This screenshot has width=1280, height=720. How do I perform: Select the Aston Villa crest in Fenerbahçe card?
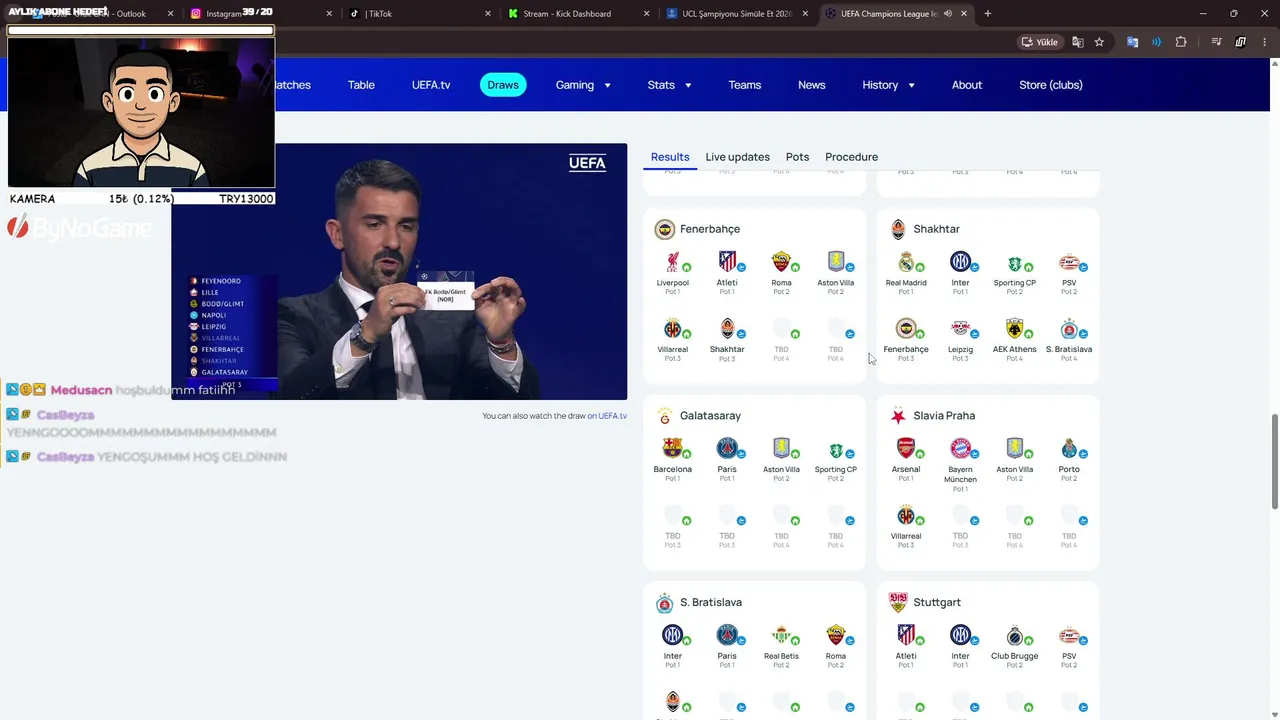point(836,262)
